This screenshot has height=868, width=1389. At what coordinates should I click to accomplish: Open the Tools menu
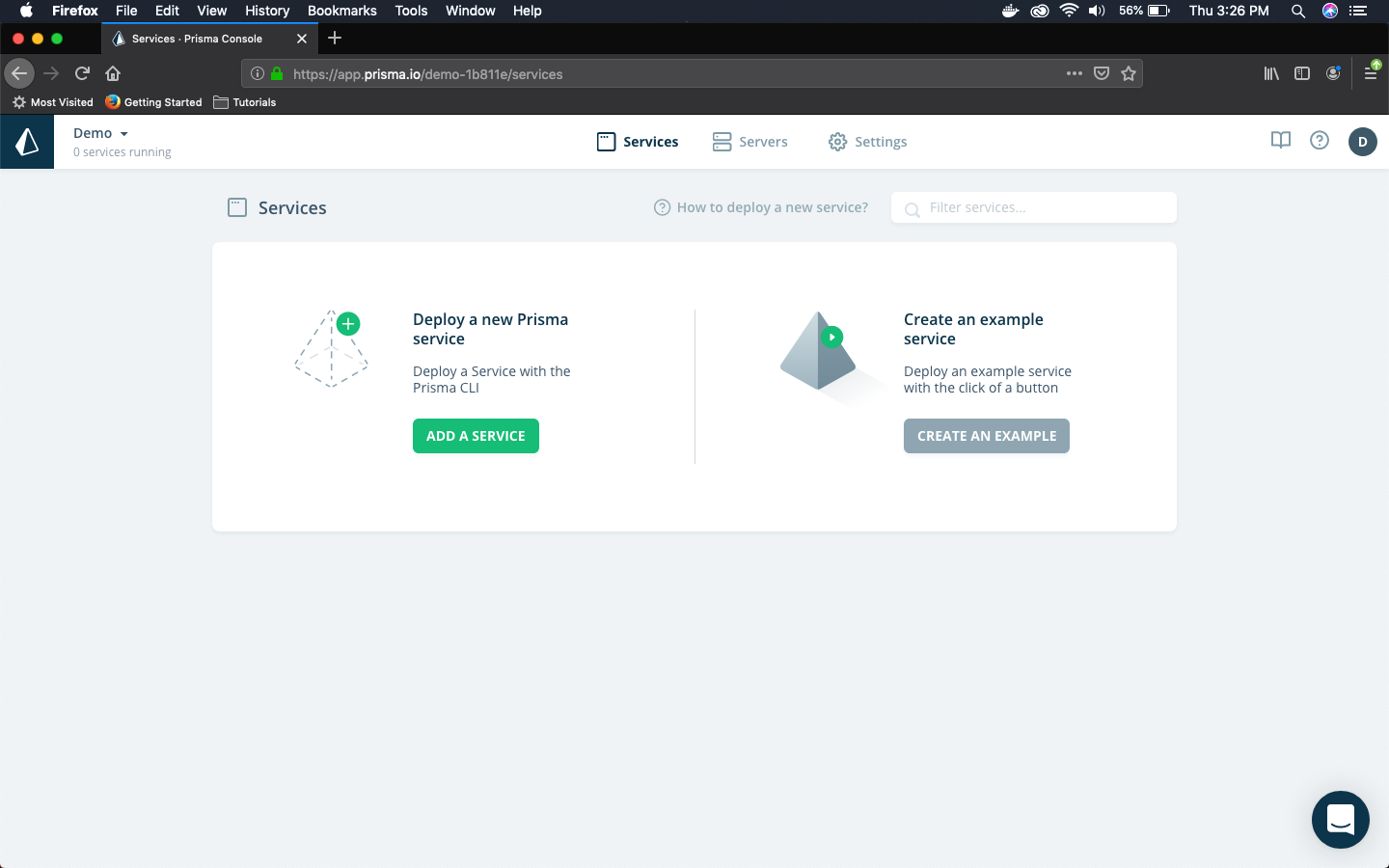(411, 11)
